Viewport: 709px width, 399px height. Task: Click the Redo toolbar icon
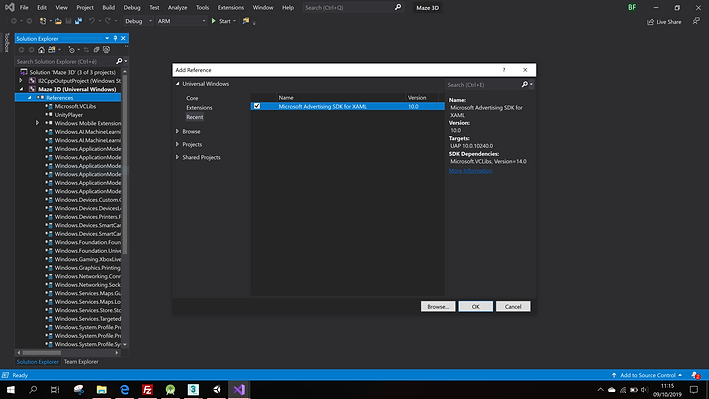coord(108,21)
